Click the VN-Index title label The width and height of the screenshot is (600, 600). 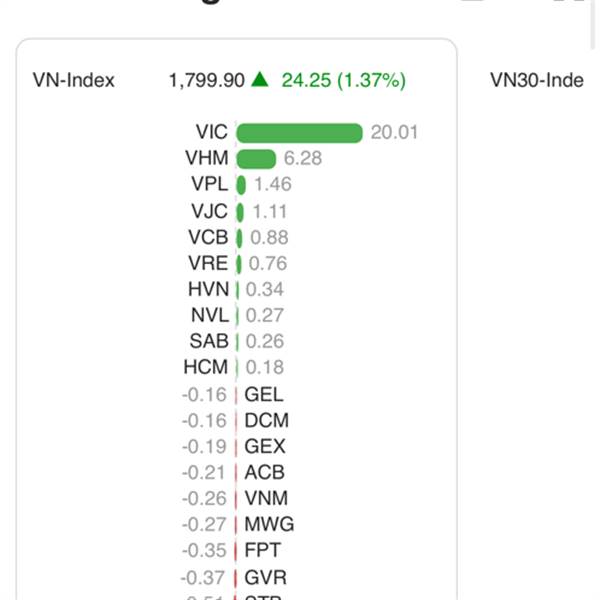pos(74,80)
